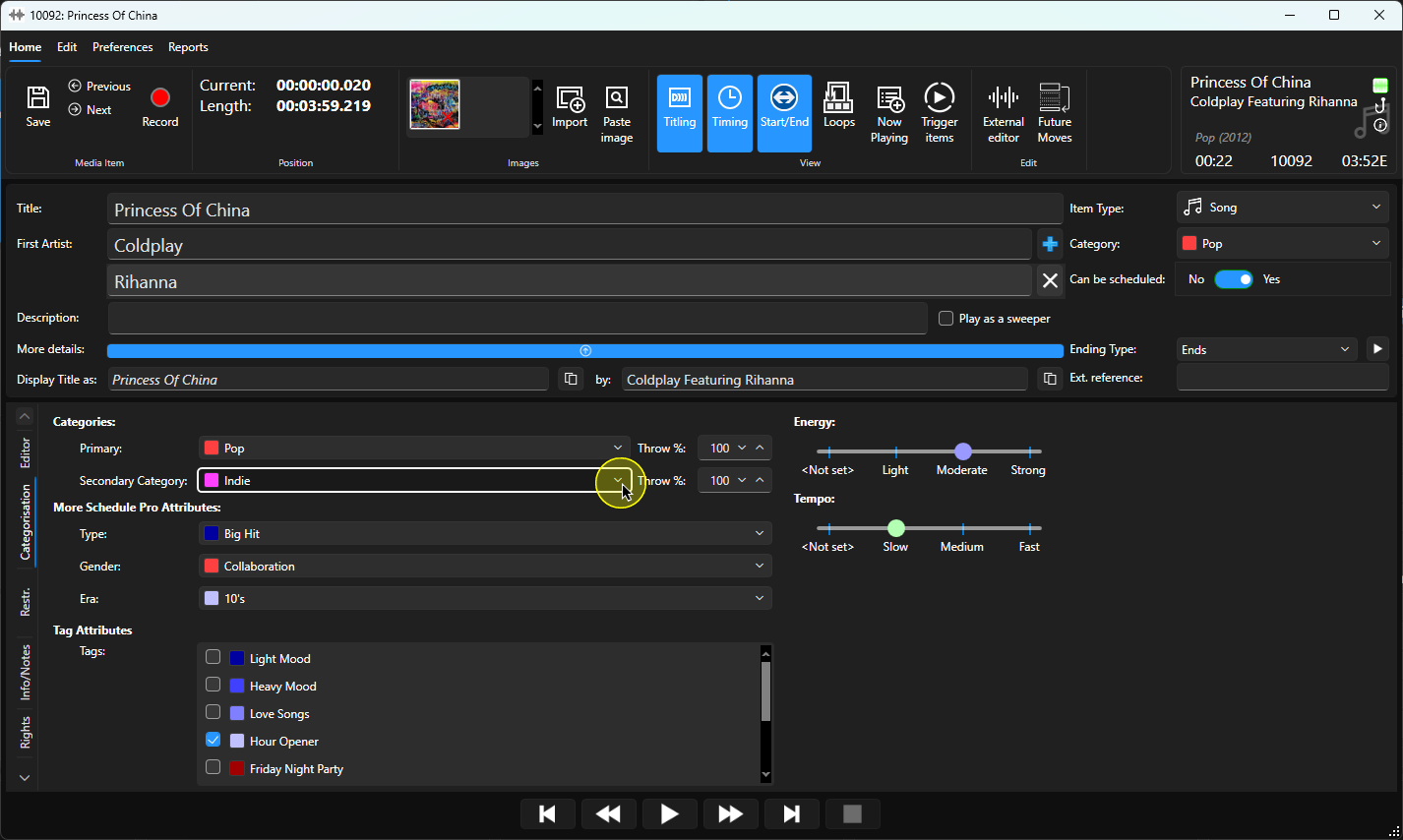
Task: Add another artist with the plus icon
Action: point(1050,244)
